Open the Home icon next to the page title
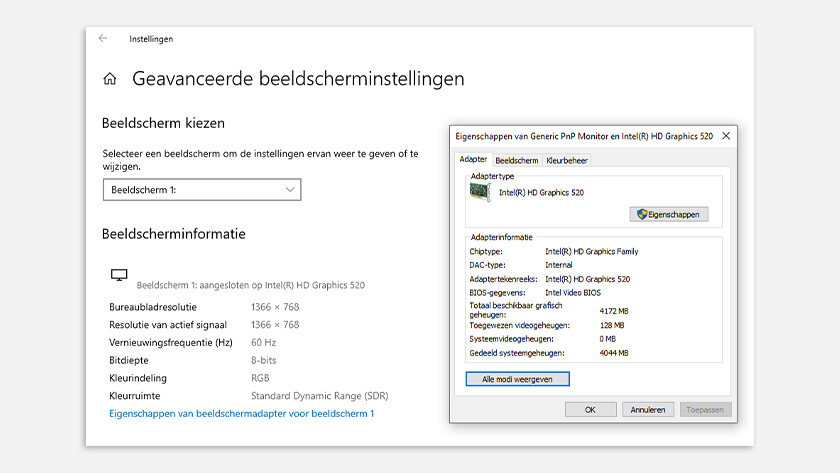 (110, 78)
